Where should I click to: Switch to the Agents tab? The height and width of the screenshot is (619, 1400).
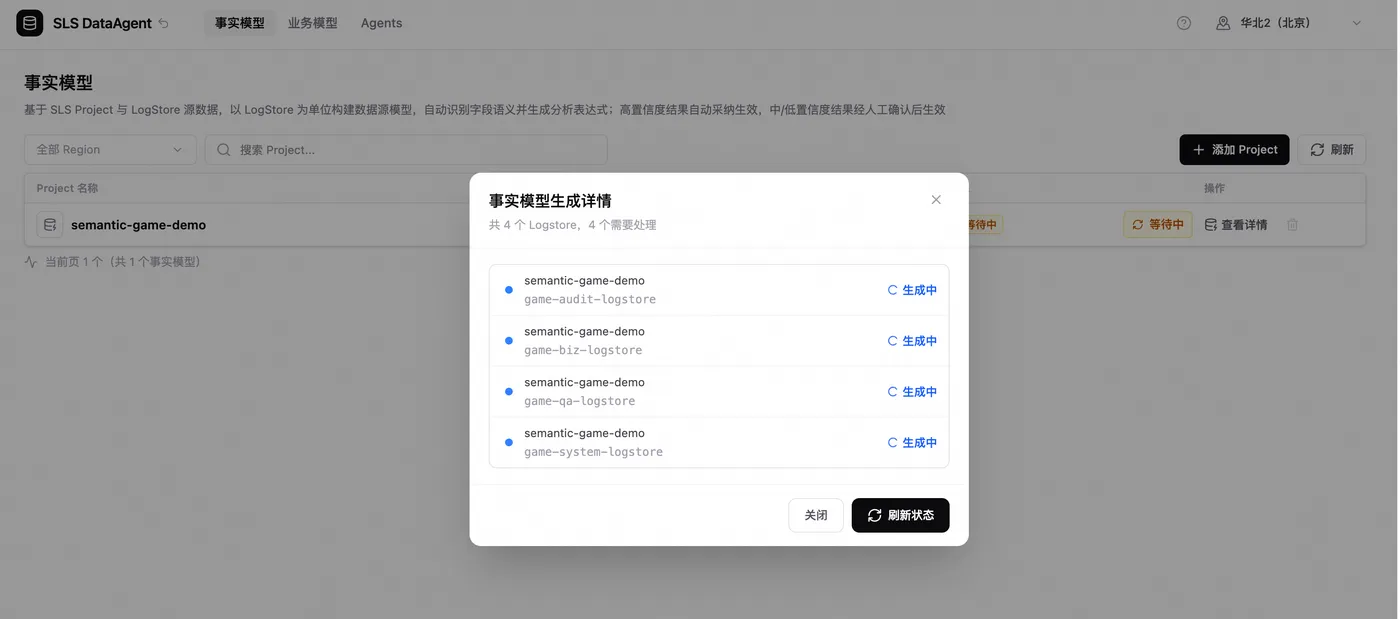(x=382, y=23)
